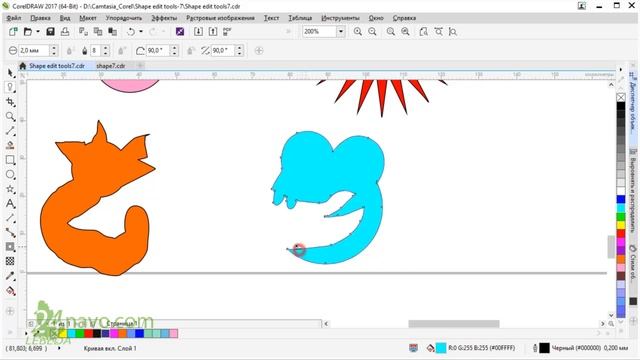Screen dimensions: 640x360
Task: Switch to the shape7.cdr document tab
Action: click(x=111, y=66)
